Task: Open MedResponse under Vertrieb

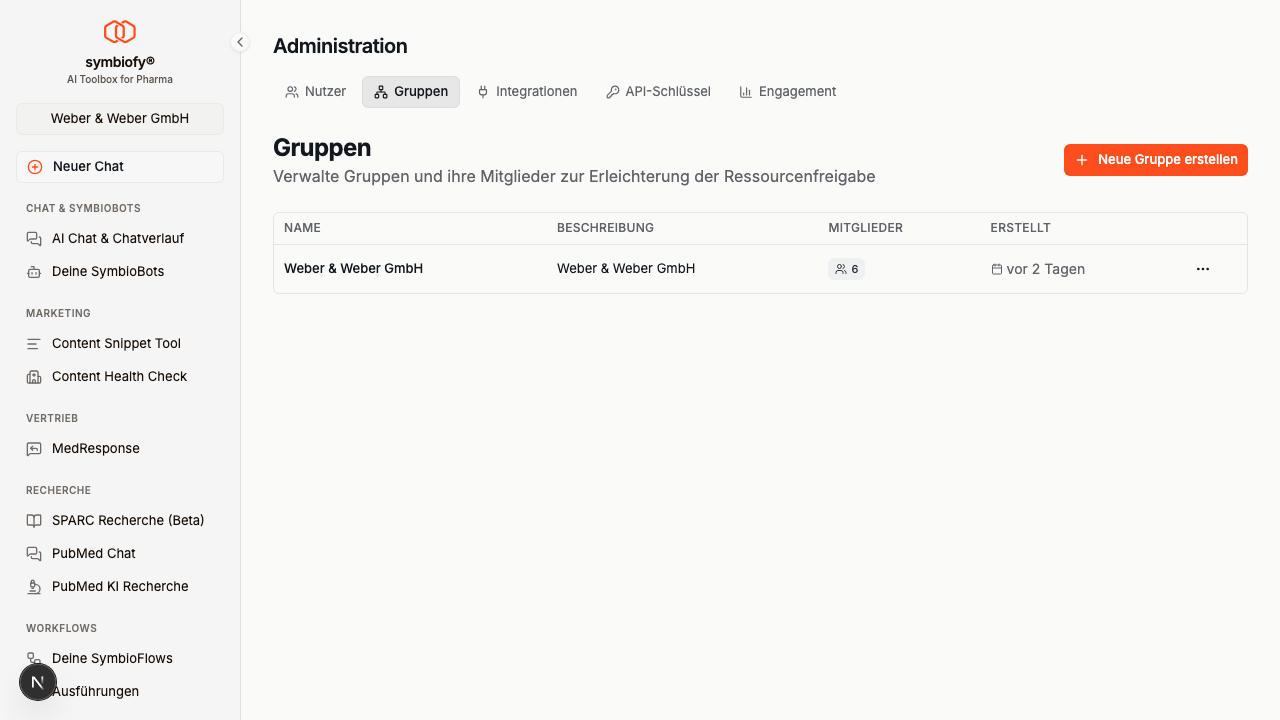Action: point(96,448)
